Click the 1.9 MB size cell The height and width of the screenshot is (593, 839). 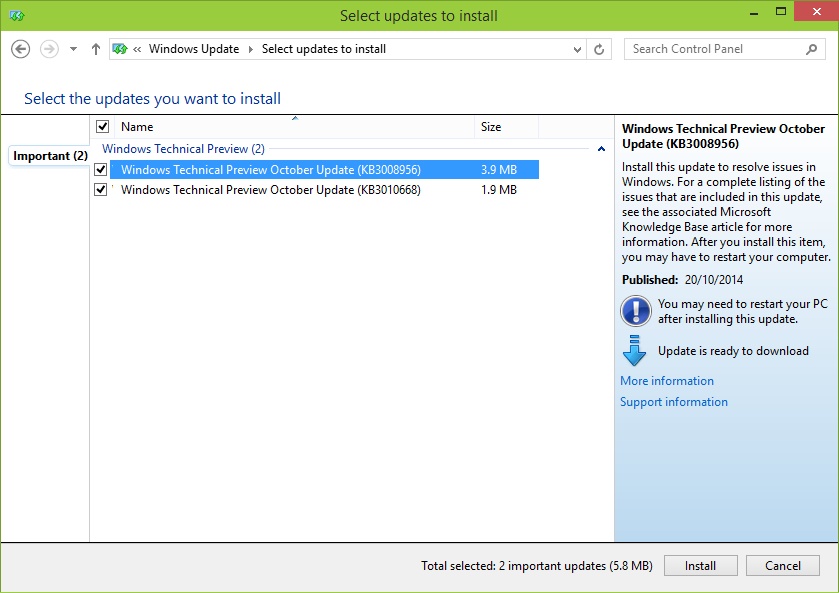[499, 189]
